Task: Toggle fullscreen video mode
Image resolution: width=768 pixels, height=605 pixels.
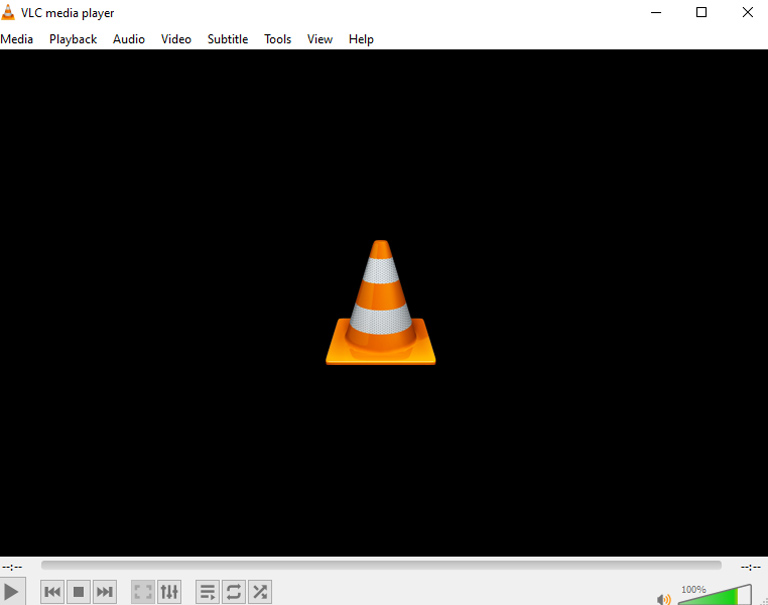Action: [x=143, y=592]
